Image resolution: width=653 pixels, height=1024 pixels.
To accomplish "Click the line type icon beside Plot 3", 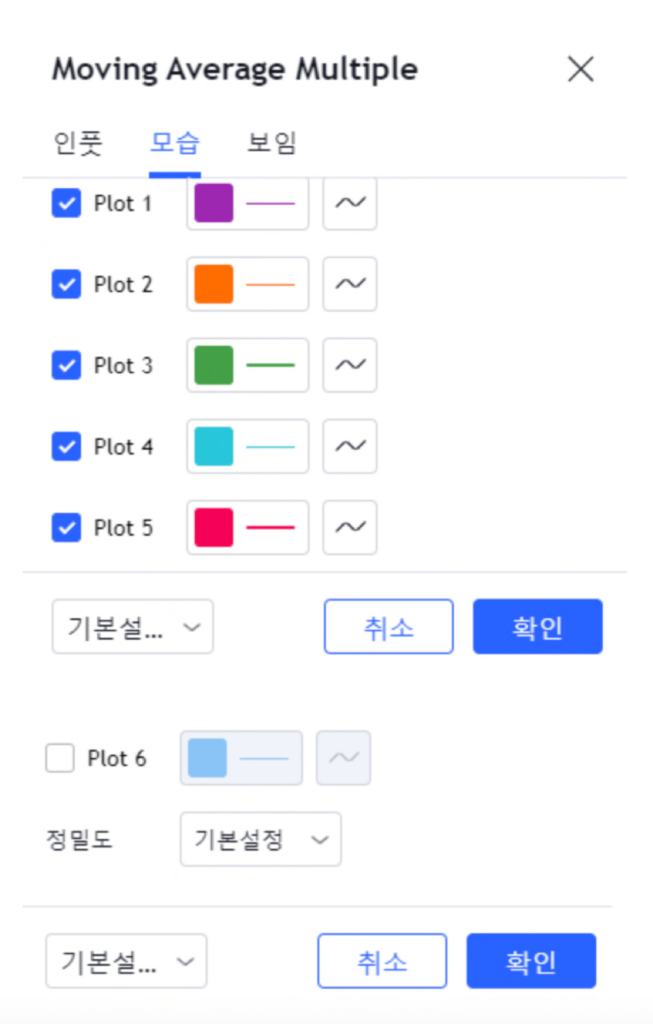I will (349, 365).
